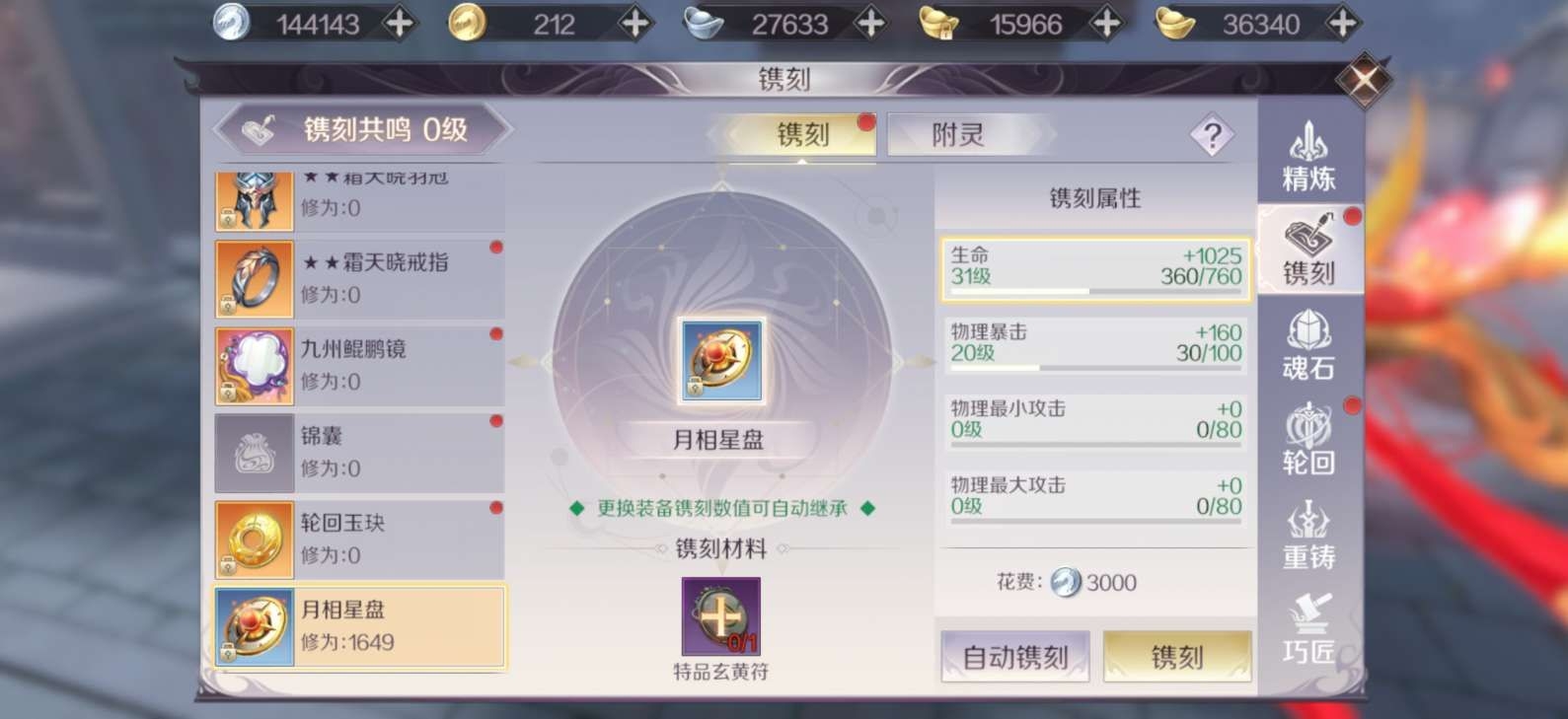Select 霜天晓戒指 ring in equipment list
The image size is (1568, 719).
click(x=359, y=279)
